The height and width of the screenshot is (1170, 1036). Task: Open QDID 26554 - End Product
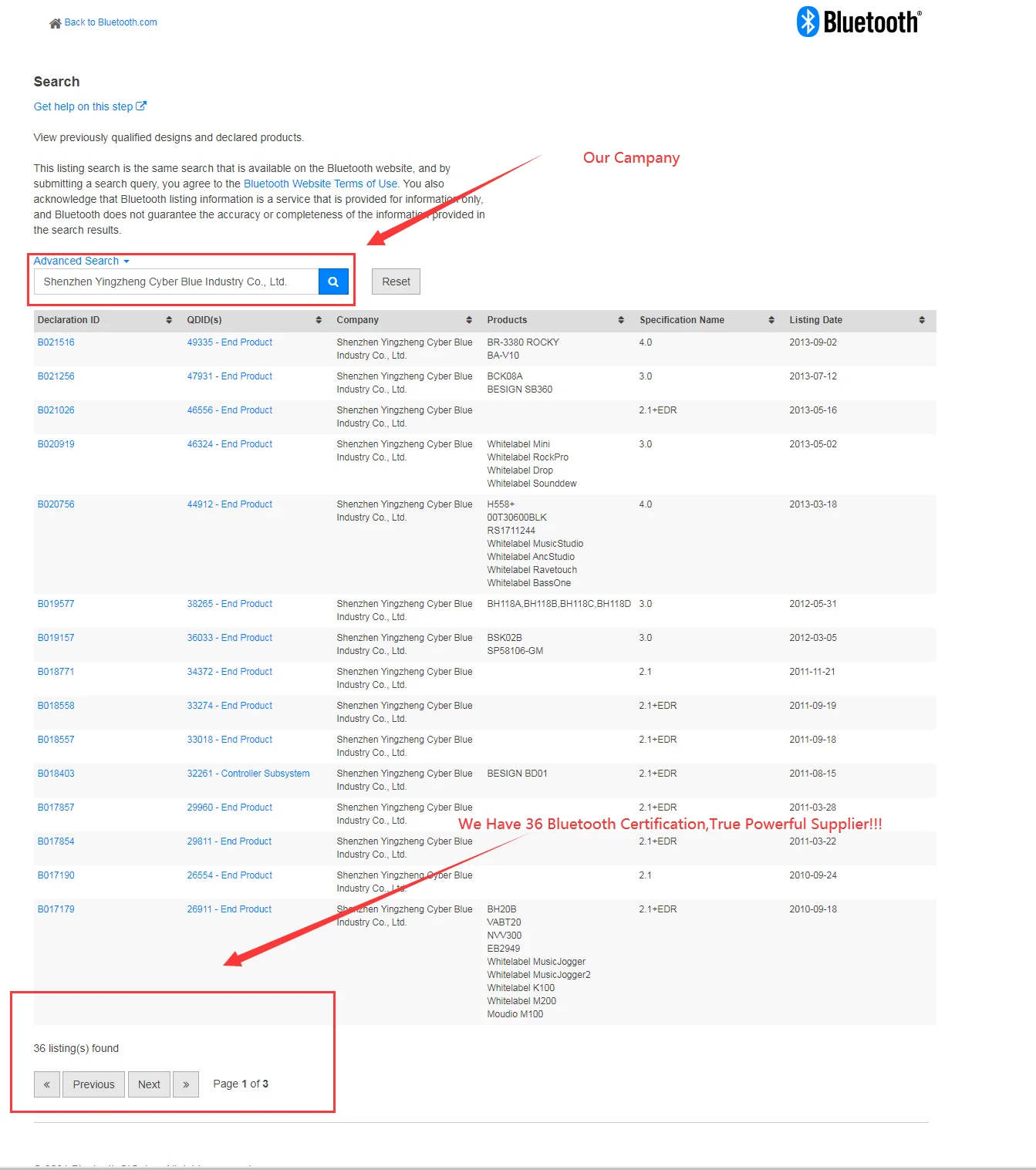[230, 875]
